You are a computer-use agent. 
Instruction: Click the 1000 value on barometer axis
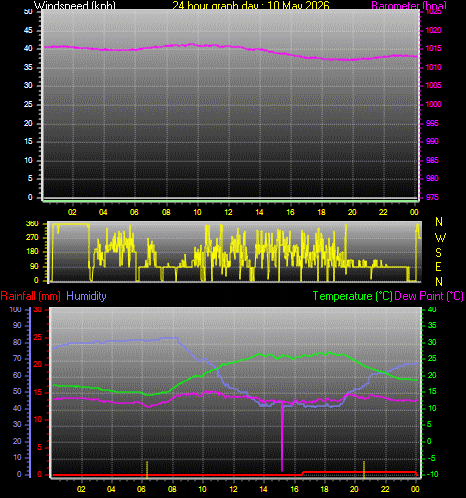click(x=433, y=104)
